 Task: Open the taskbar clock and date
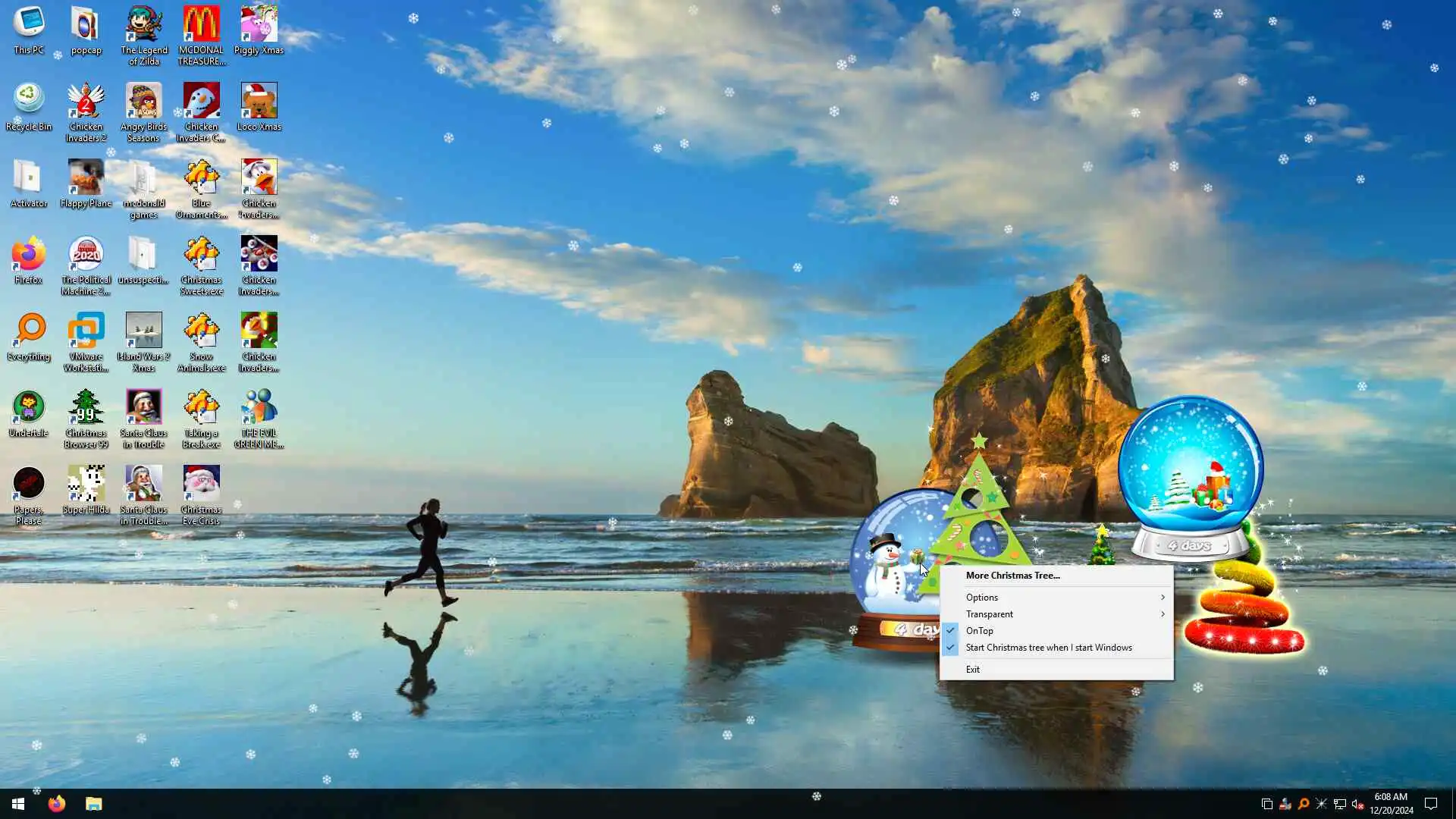[x=1391, y=804]
